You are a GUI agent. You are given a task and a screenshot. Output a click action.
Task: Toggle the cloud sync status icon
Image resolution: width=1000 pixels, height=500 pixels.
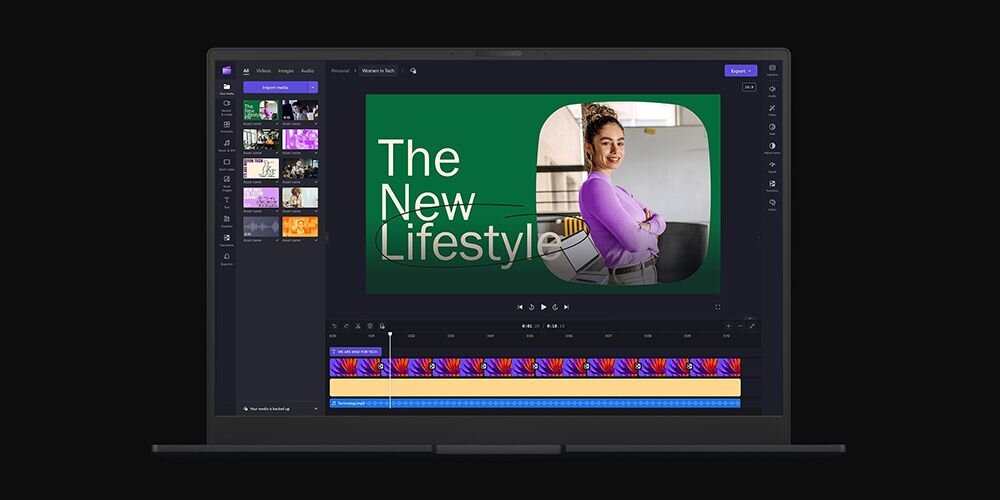(413, 71)
